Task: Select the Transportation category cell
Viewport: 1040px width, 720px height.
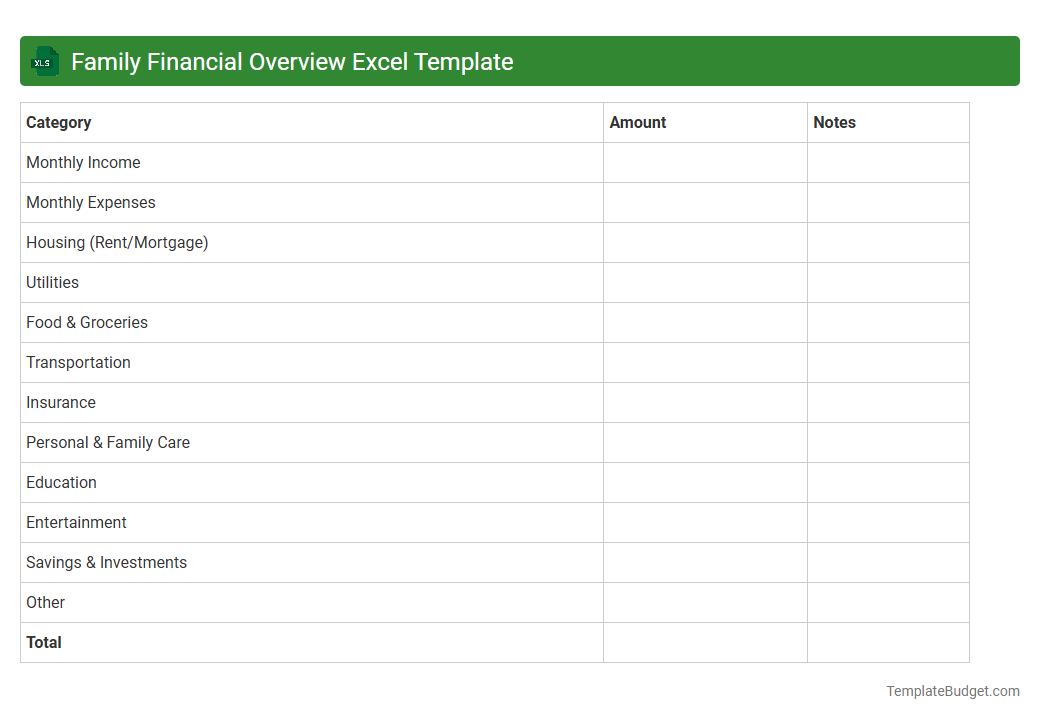Action: point(78,362)
